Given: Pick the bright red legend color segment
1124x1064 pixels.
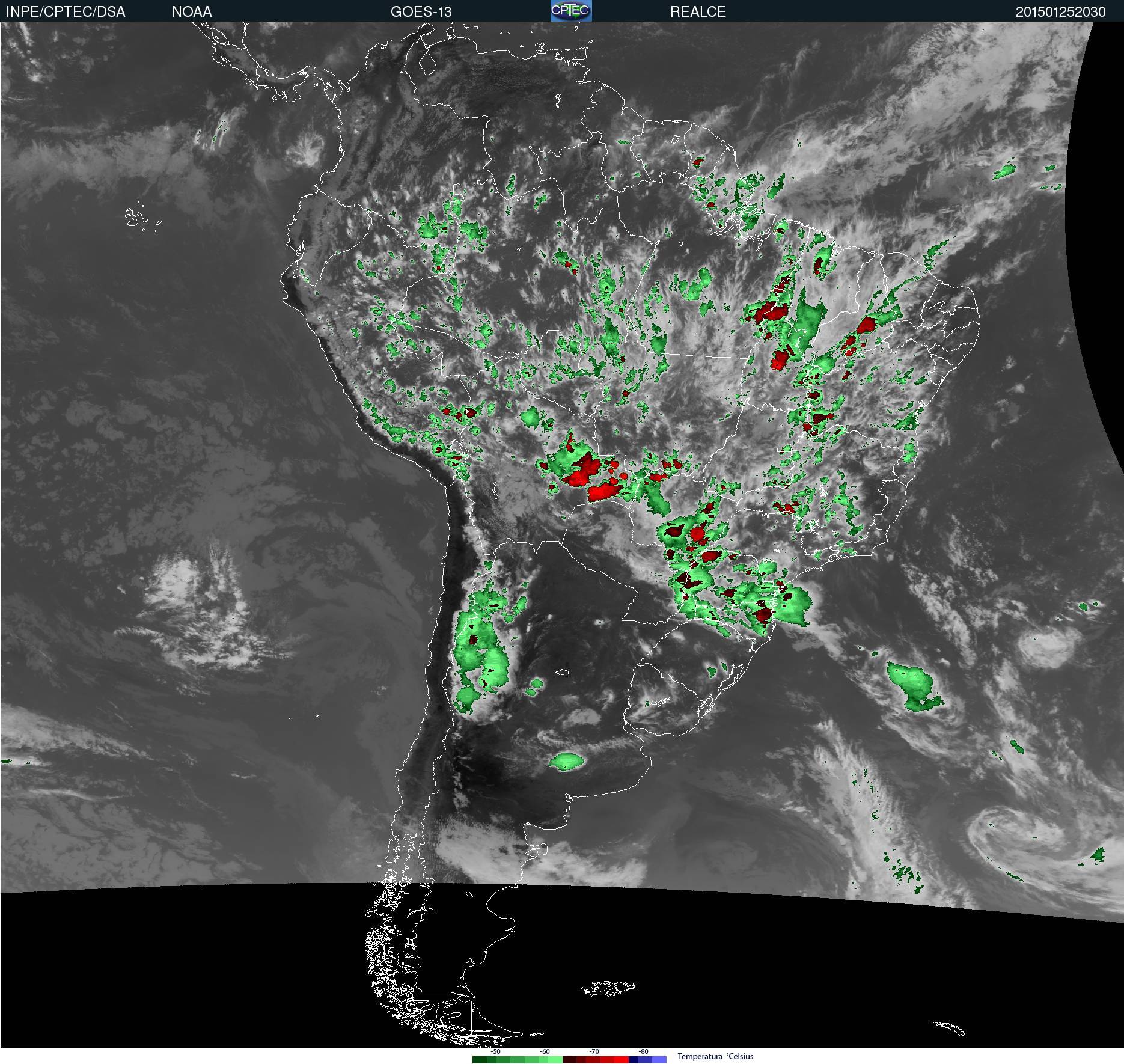Looking at the screenshot, I should [622, 1060].
